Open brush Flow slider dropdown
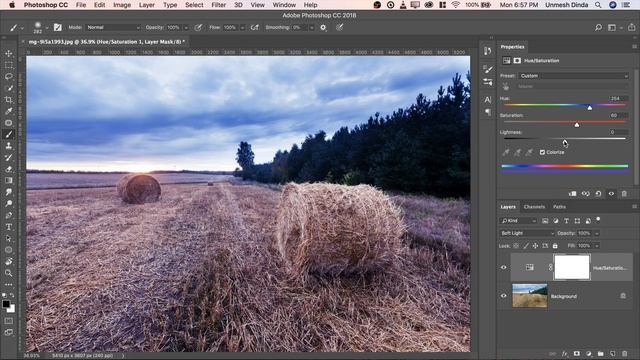This screenshot has height=360, width=640. [x=242, y=28]
